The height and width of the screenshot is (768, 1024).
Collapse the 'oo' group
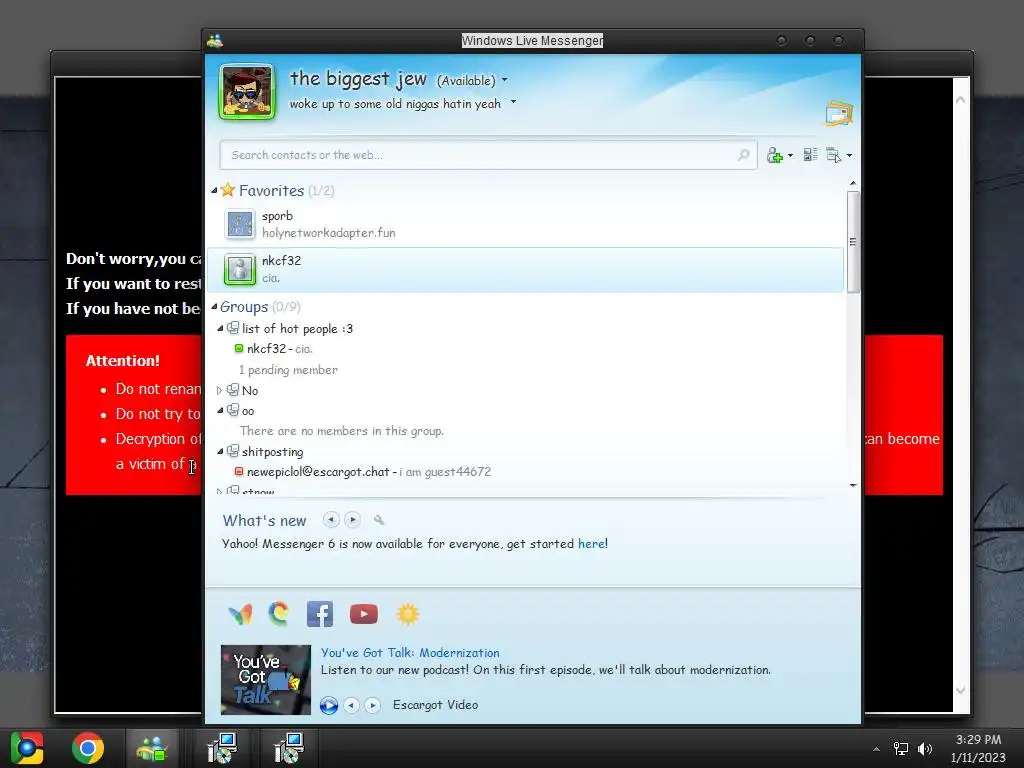pos(220,411)
